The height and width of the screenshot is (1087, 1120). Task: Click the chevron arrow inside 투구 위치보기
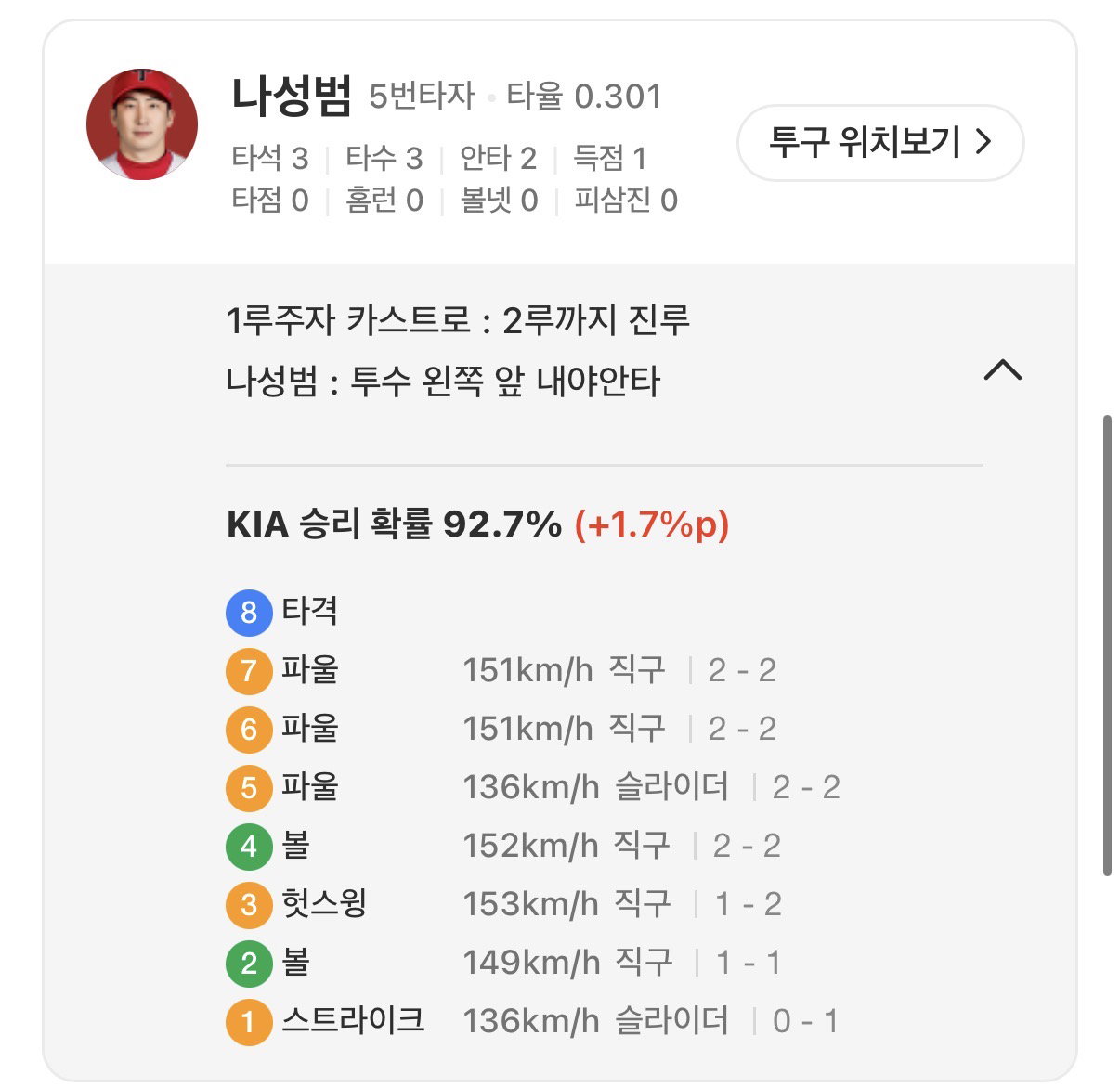(x=983, y=142)
